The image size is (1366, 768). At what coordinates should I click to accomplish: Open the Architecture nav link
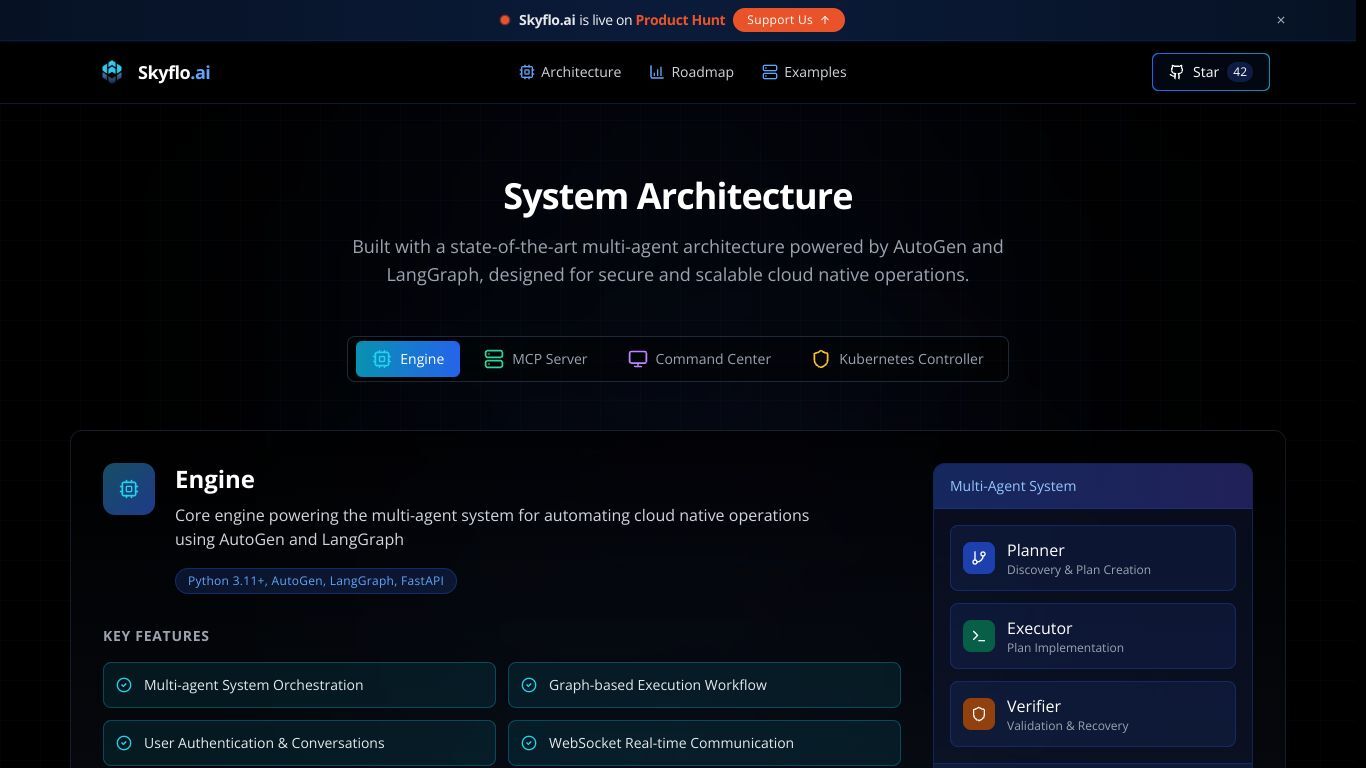point(570,72)
